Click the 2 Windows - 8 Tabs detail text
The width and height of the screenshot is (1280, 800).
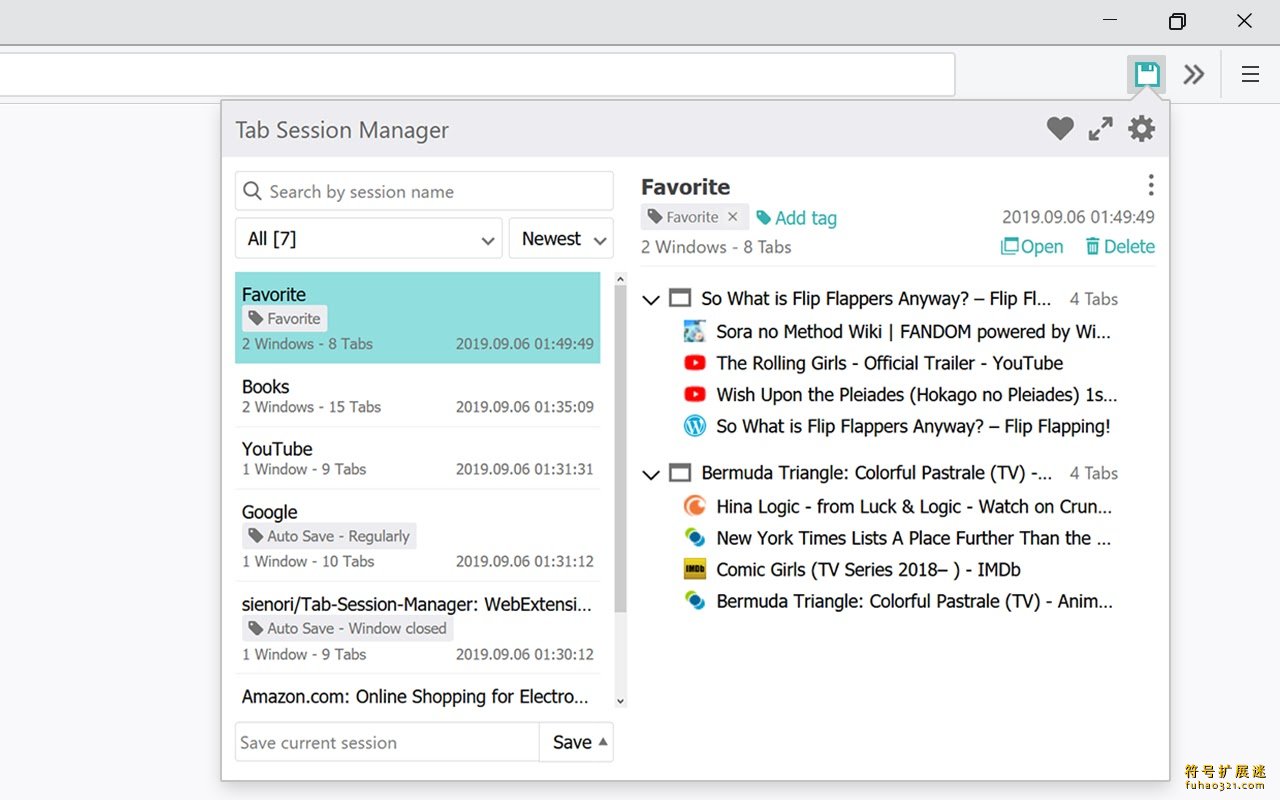tap(716, 247)
